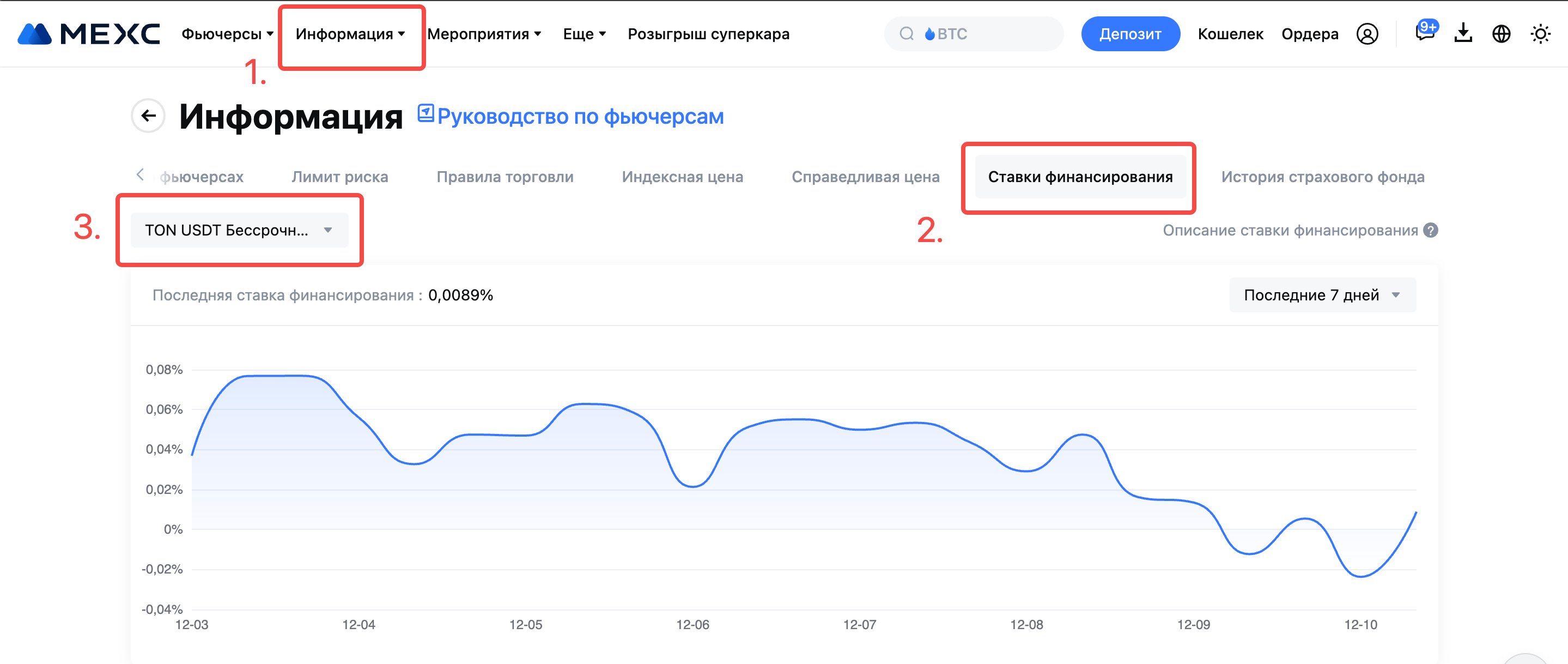This screenshot has width=1568, height=664.
Task: Toggle light/dark theme sun icon
Action: pyautogui.click(x=1540, y=34)
